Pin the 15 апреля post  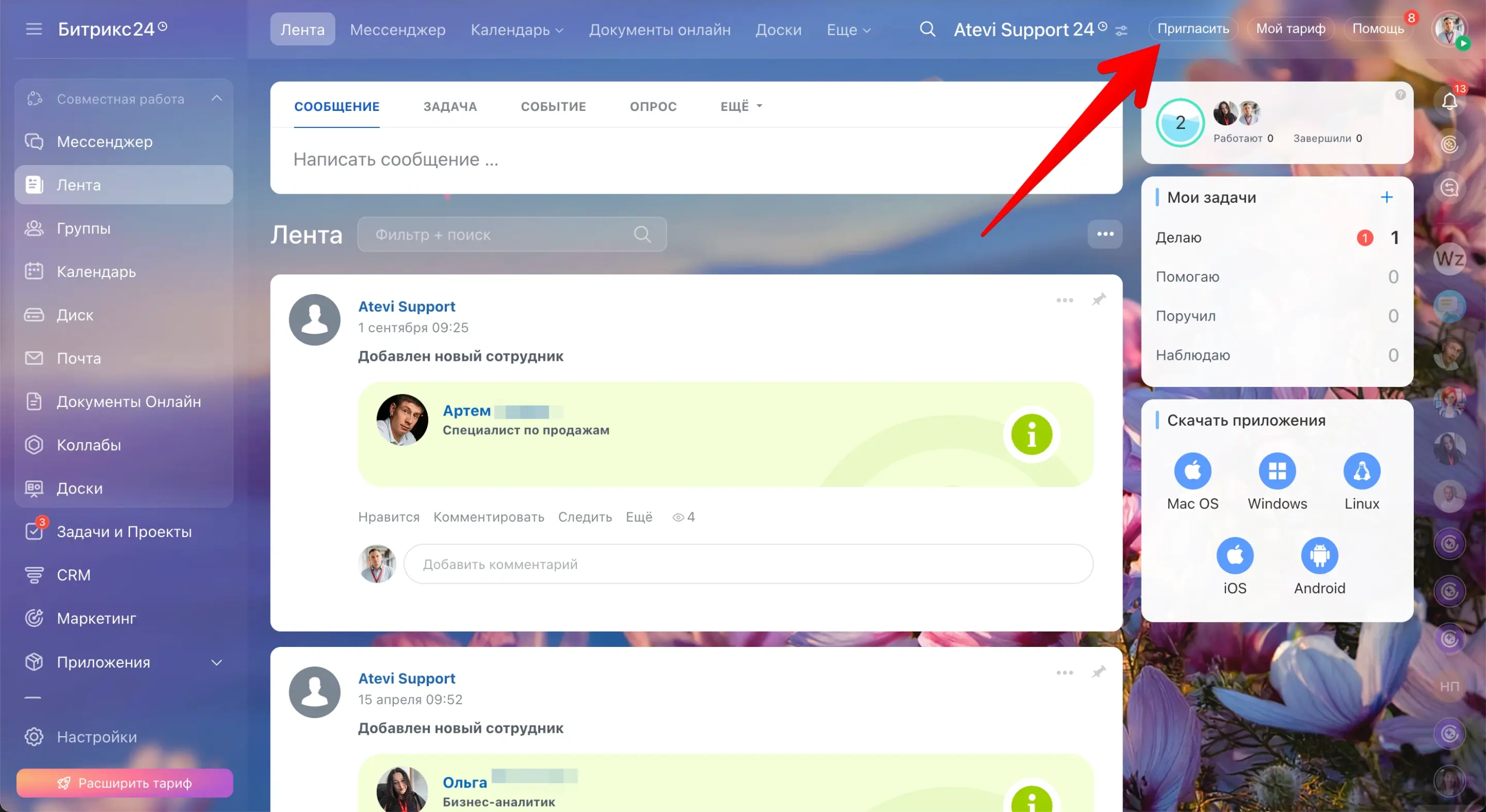pos(1099,672)
